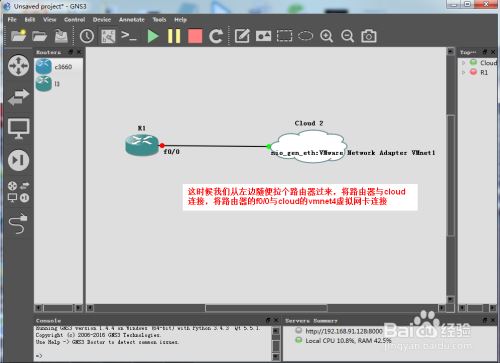Undock the Routers panel
Viewport: 500px width, 363px height.
coord(71,52)
